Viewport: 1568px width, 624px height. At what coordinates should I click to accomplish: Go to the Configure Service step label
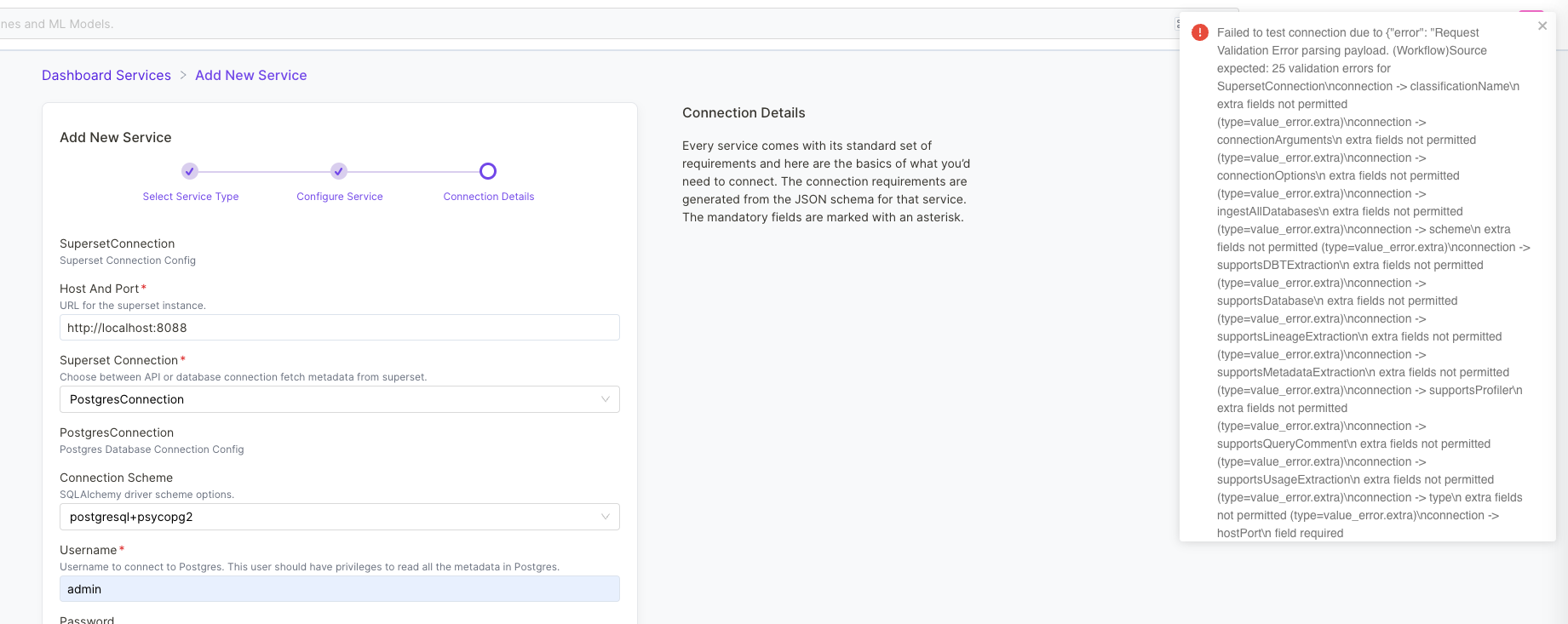pyautogui.click(x=340, y=197)
